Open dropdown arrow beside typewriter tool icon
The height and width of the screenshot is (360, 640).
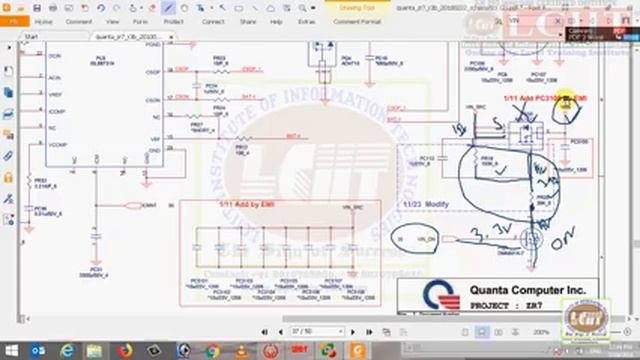point(211,8)
